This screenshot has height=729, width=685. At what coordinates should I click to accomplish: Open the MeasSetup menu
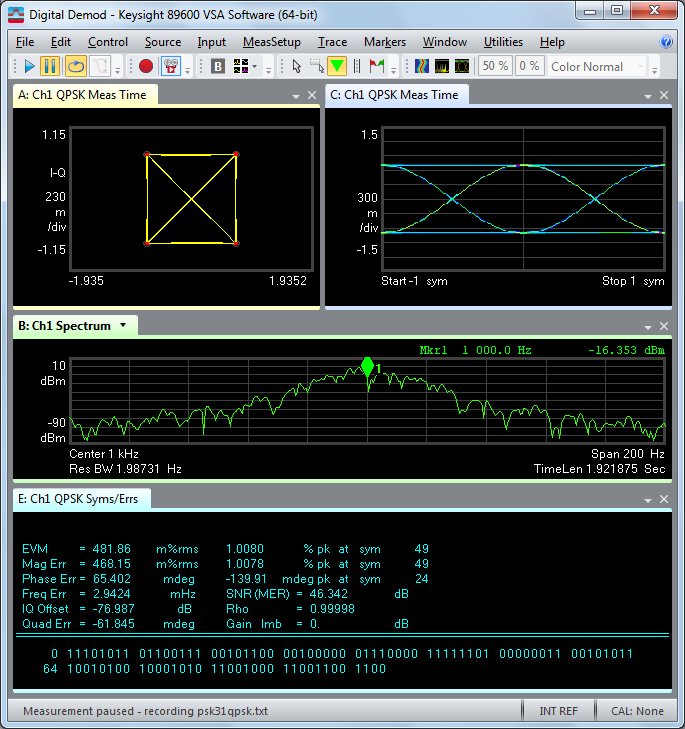(271, 42)
